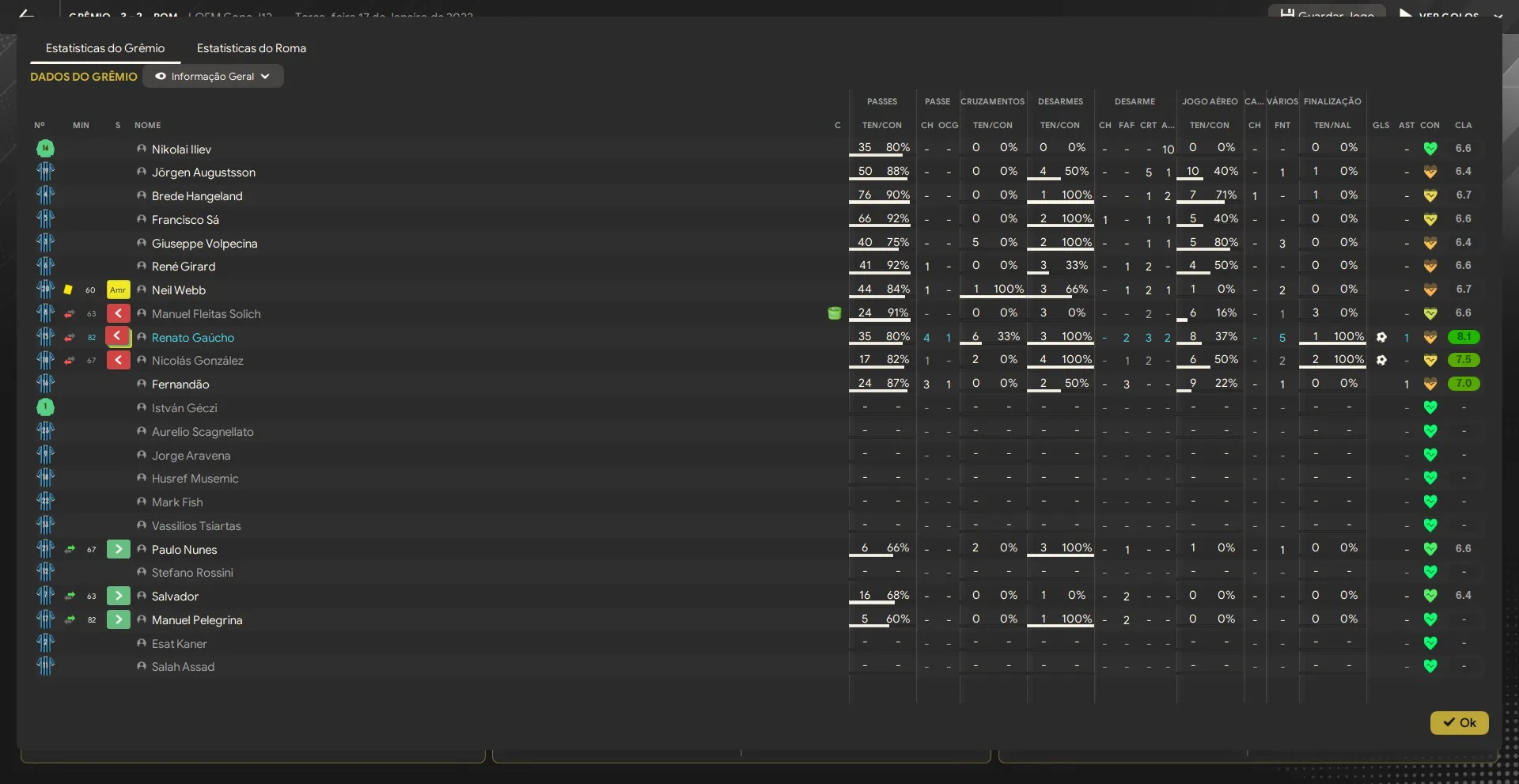Click the 8.1 rating of Renato Gaúcho

1464,337
